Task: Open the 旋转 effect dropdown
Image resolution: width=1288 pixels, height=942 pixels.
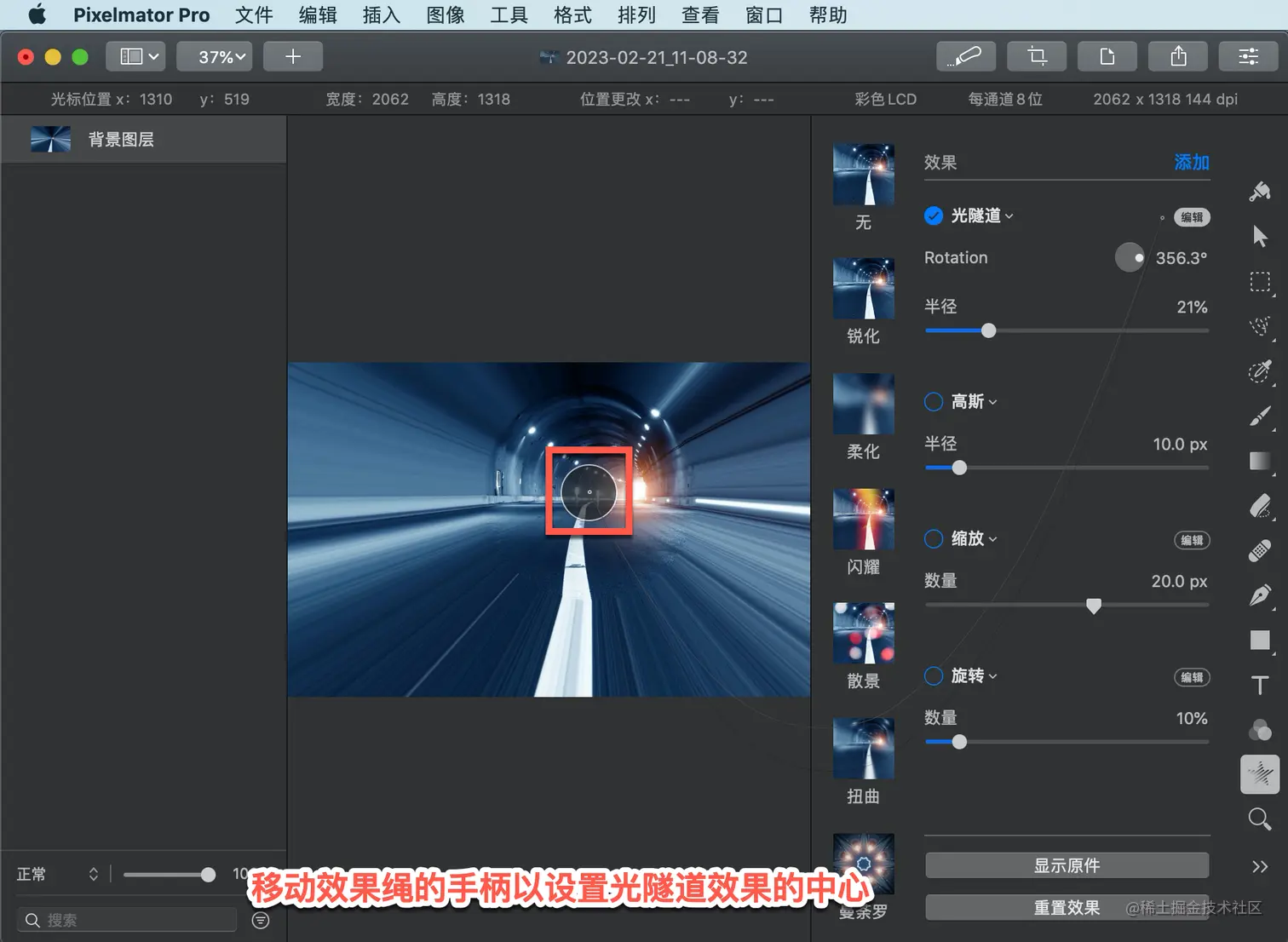Action: click(x=974, y=675)
